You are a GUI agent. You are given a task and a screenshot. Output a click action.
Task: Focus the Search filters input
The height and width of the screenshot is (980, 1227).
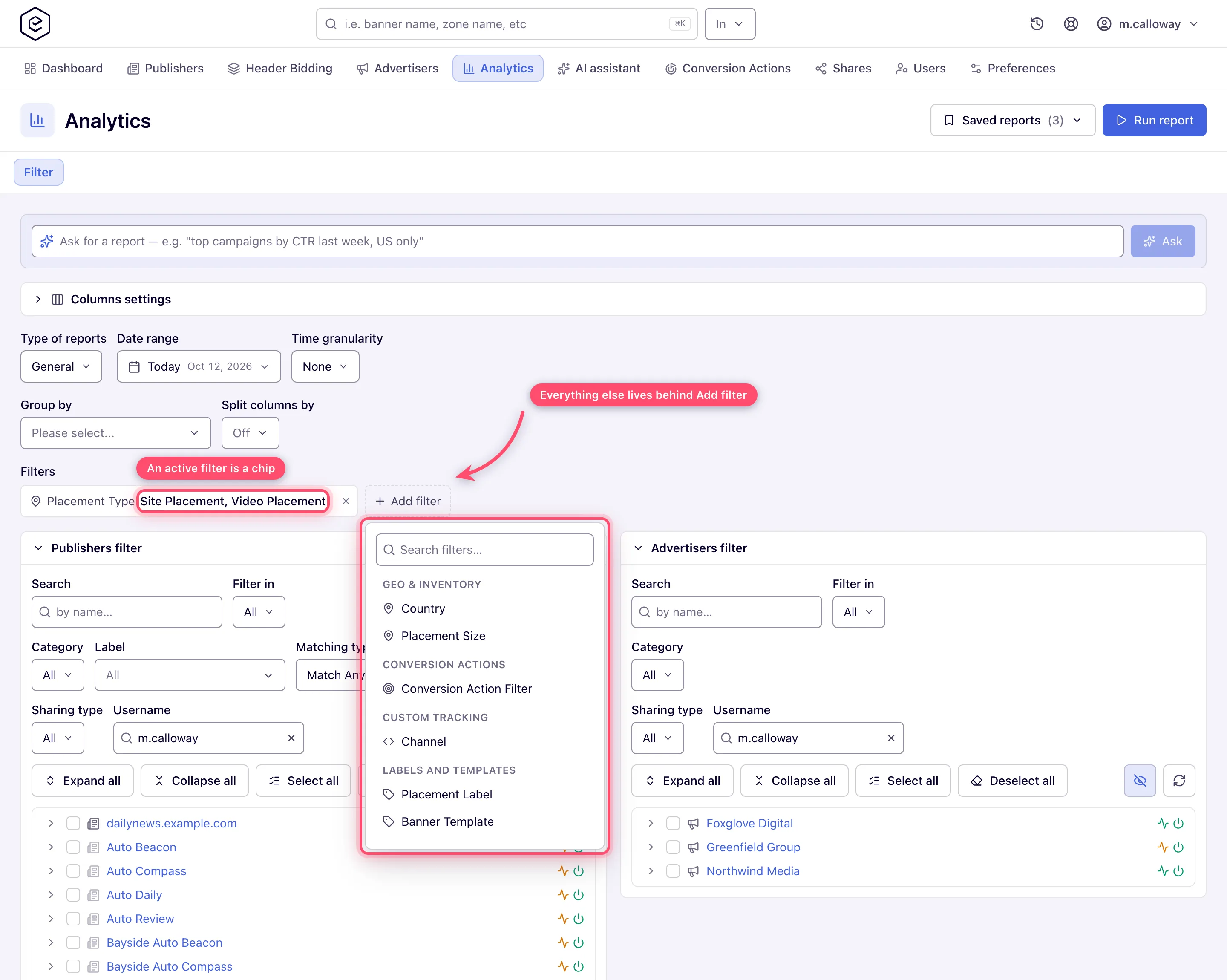tap(484, 550)
